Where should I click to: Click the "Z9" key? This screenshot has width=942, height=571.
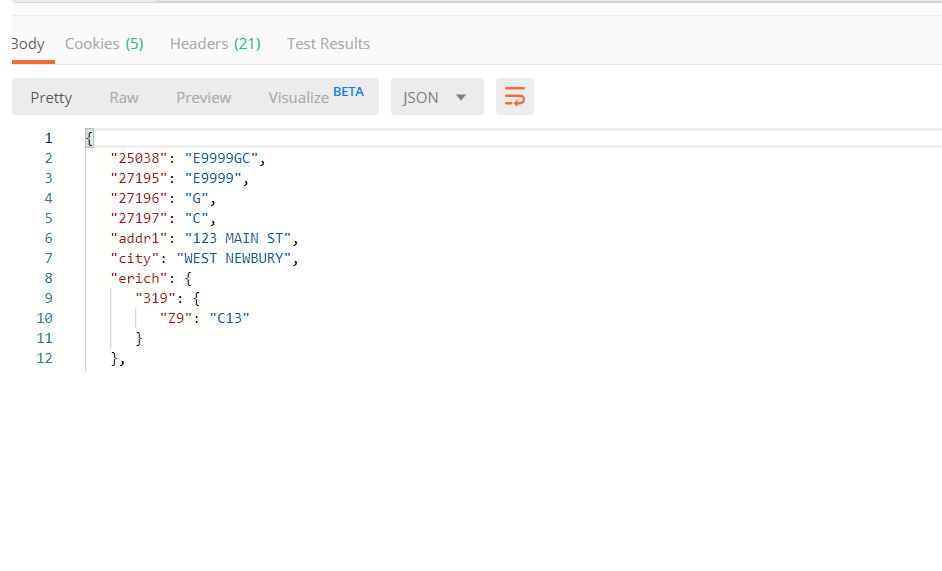pyautogui.click(x=175, y=318)
